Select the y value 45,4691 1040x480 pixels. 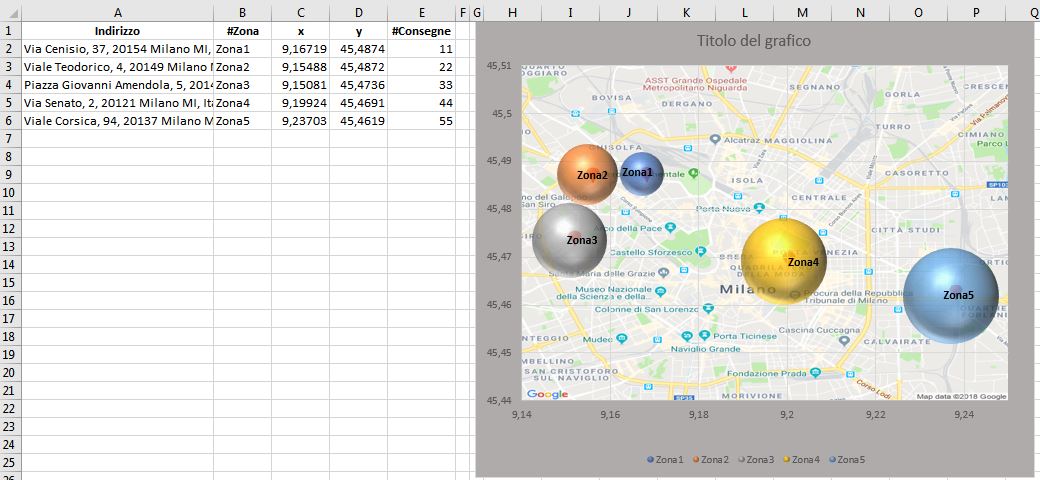coord(358,102)
